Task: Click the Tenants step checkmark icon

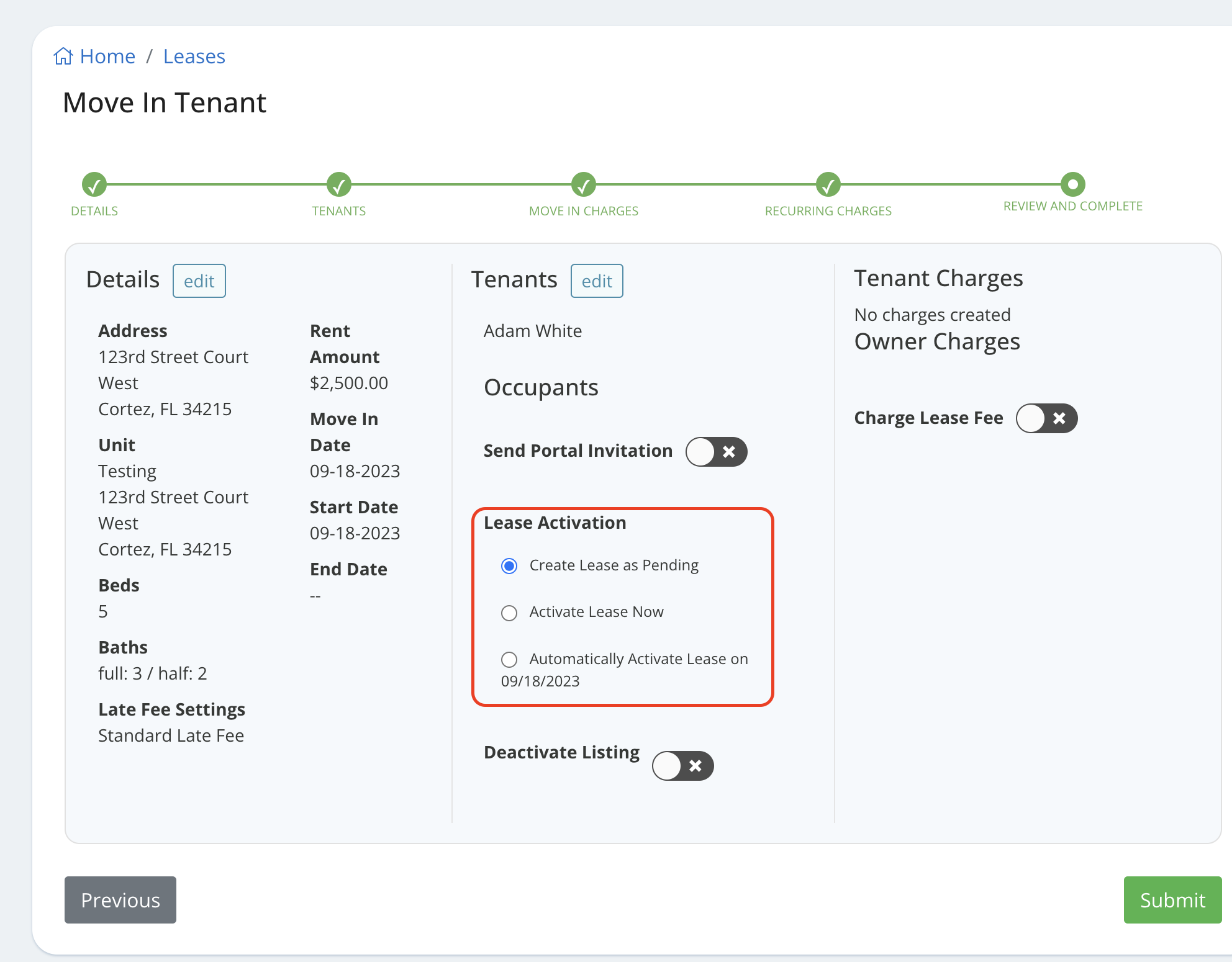Action: pyautogui.click(x=338, y=186)
